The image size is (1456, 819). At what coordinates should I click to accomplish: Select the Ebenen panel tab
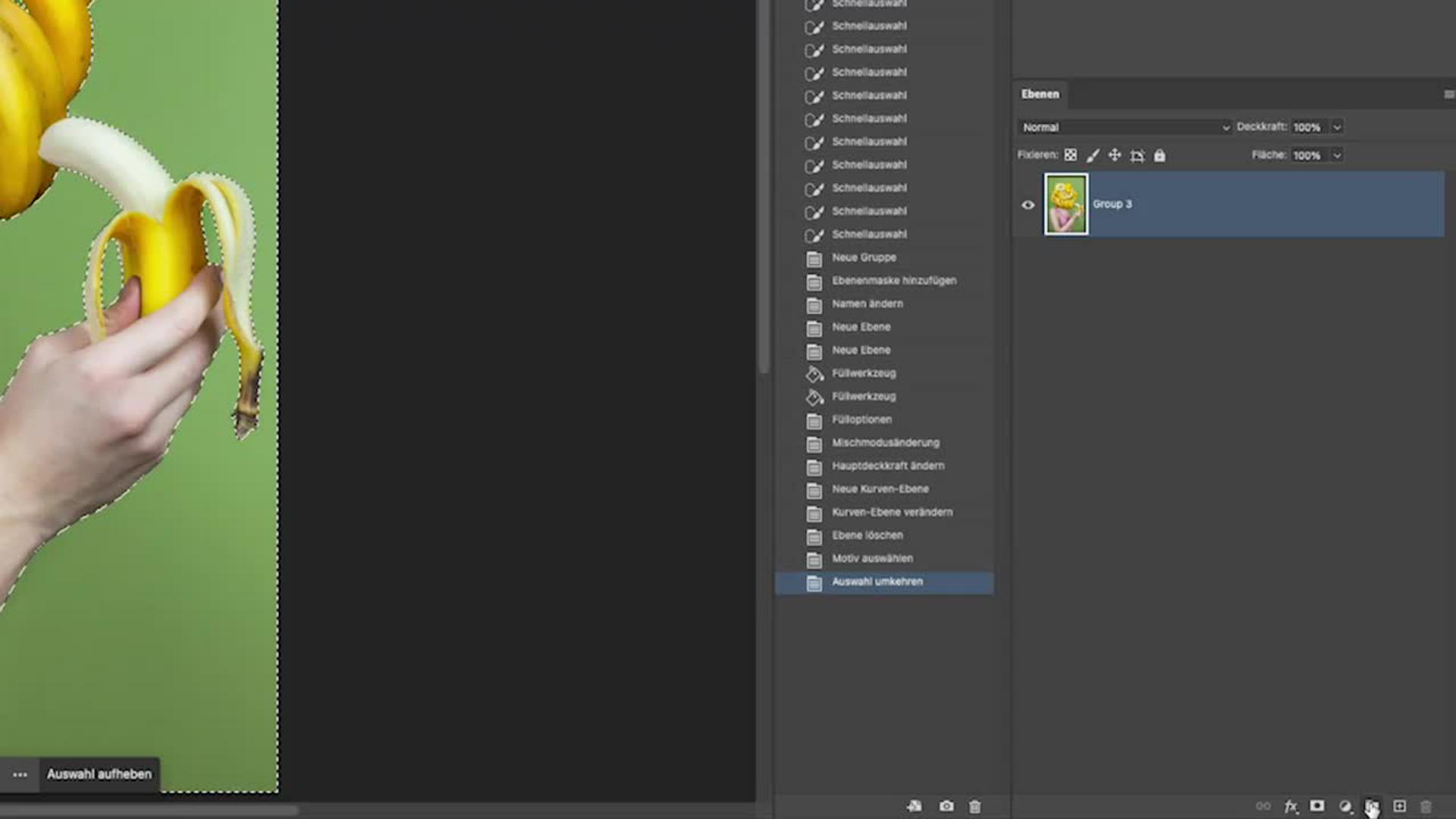coord(1040,94)
